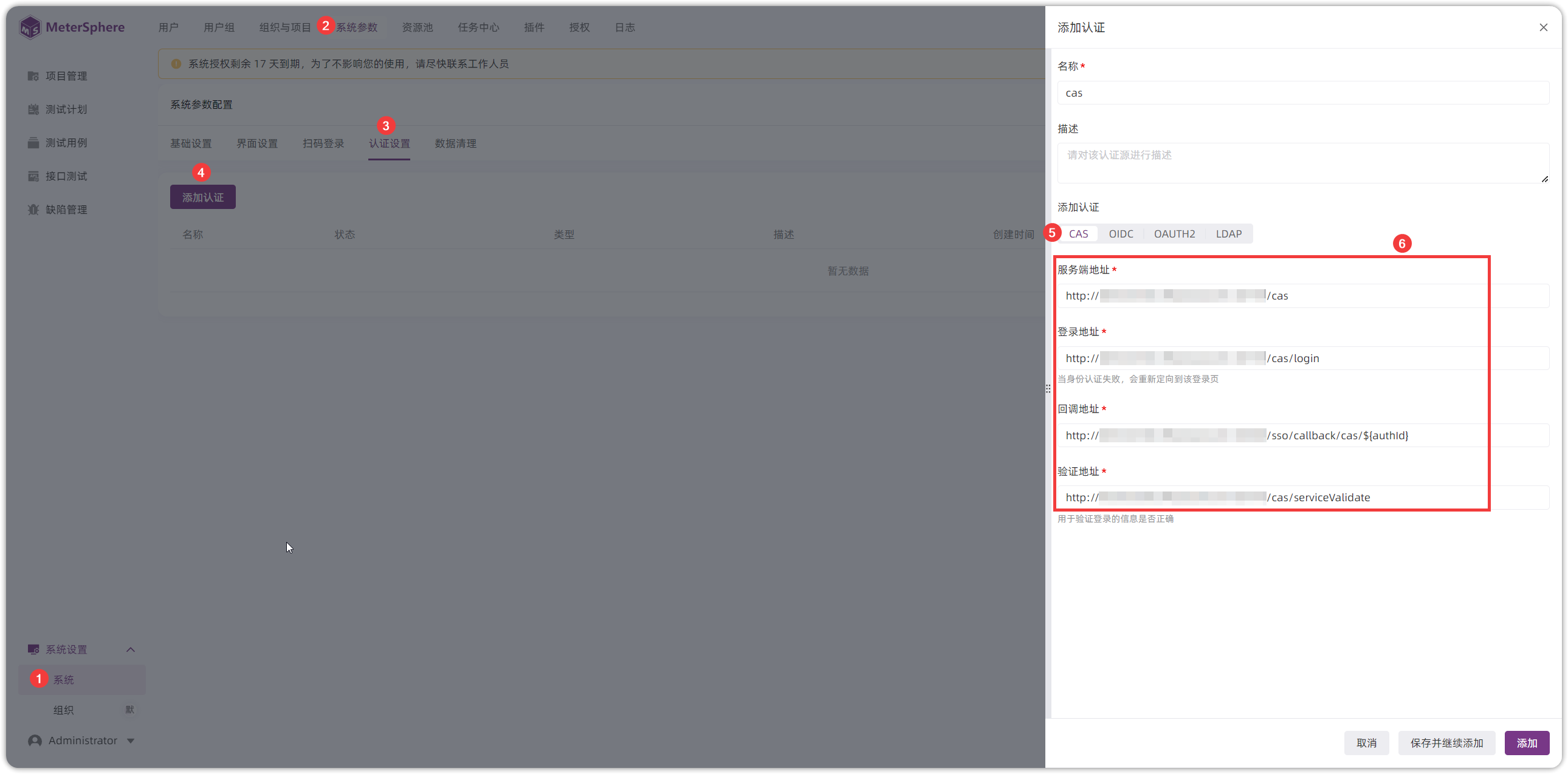1568x774 pixels.
Task: Select the OAUTH2 authentication type
Action: click(1174, 234)
